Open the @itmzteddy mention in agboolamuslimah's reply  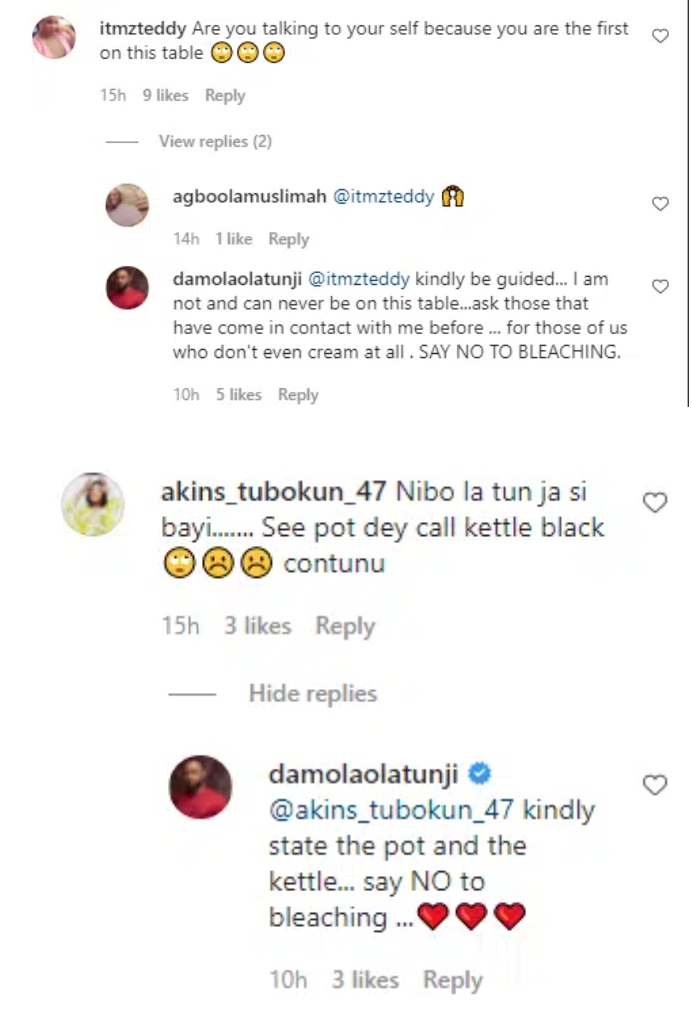pyautogui.click(x=383, y=197)
